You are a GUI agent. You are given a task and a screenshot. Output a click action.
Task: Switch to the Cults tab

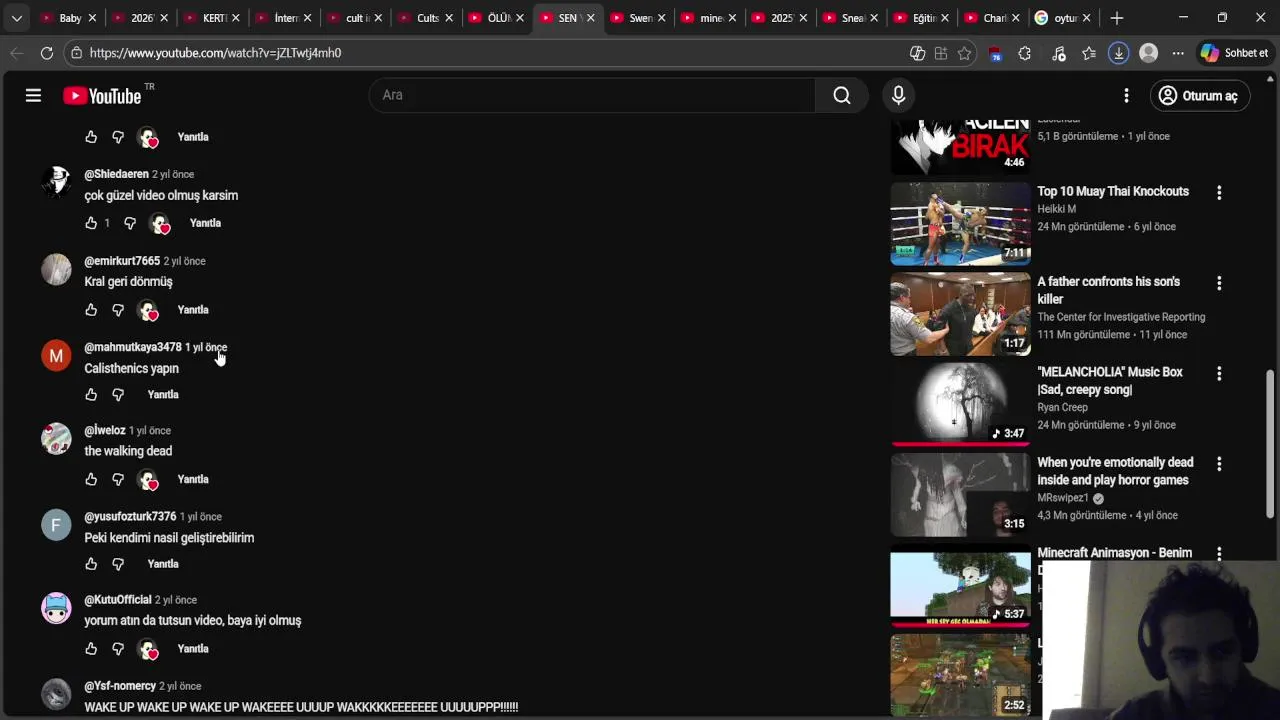[x=427, y=18]
